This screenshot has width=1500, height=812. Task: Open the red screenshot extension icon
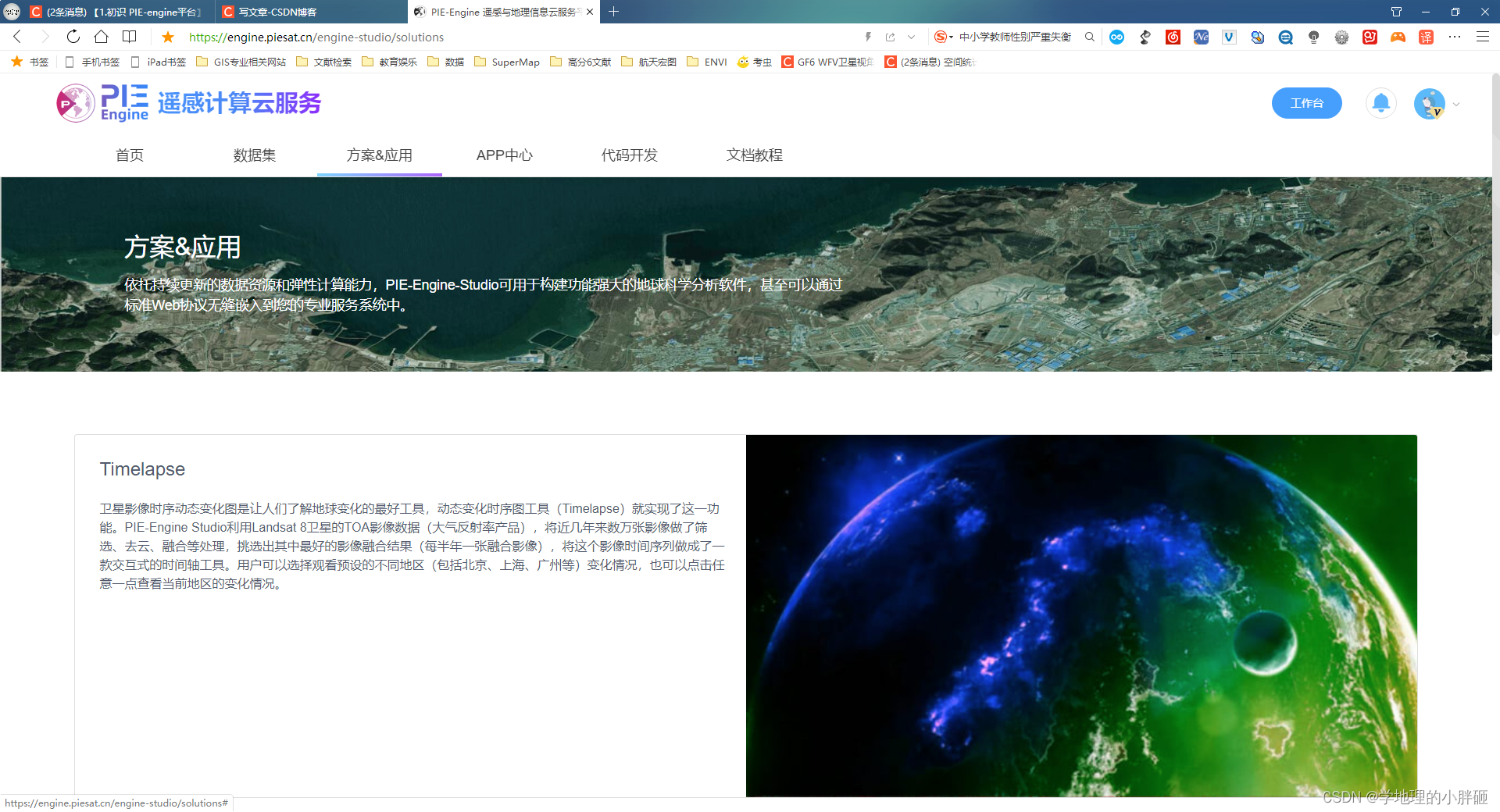click(1370, 37)
